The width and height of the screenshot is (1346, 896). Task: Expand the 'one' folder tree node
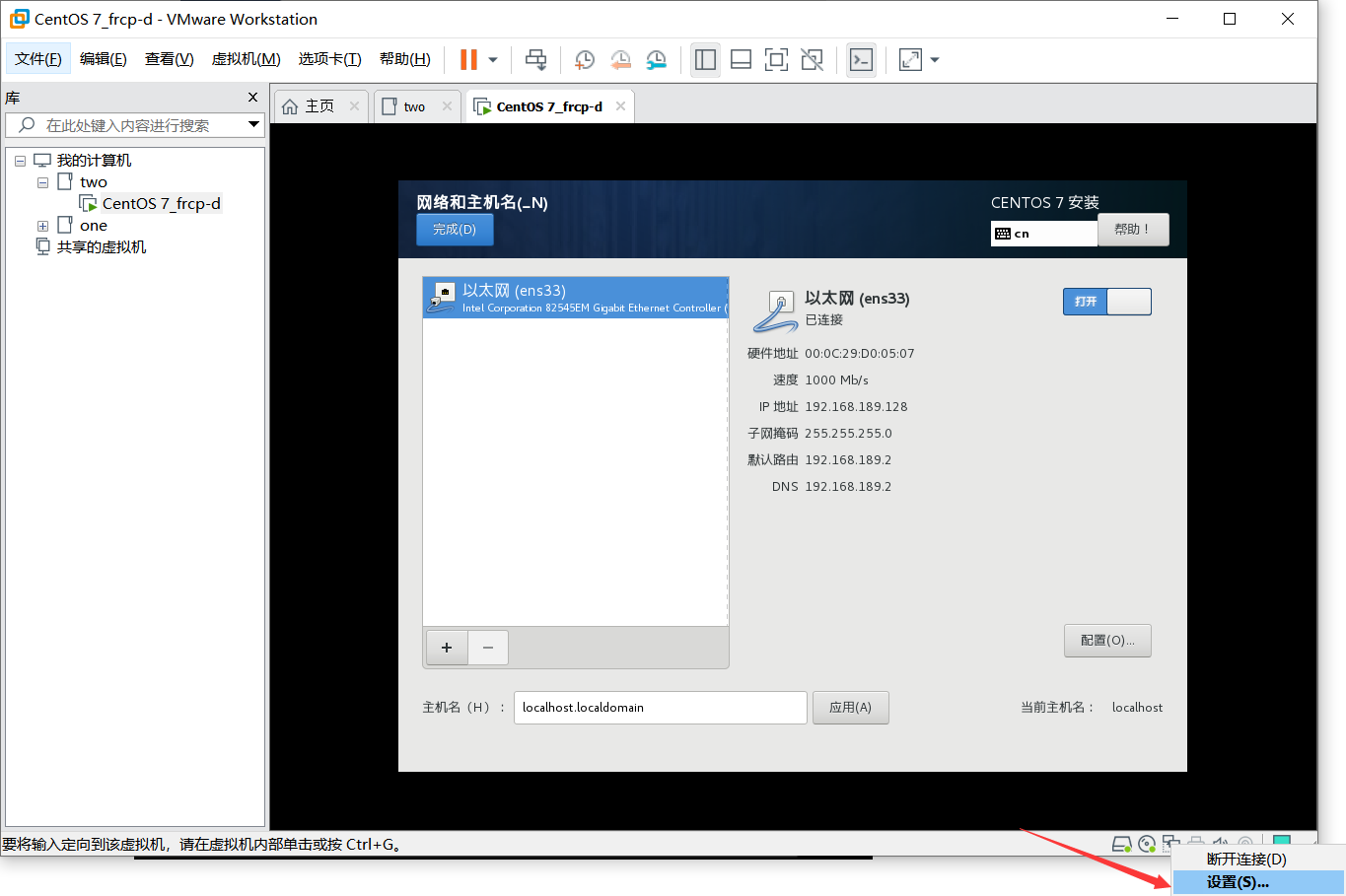click(x=42, y=226)
